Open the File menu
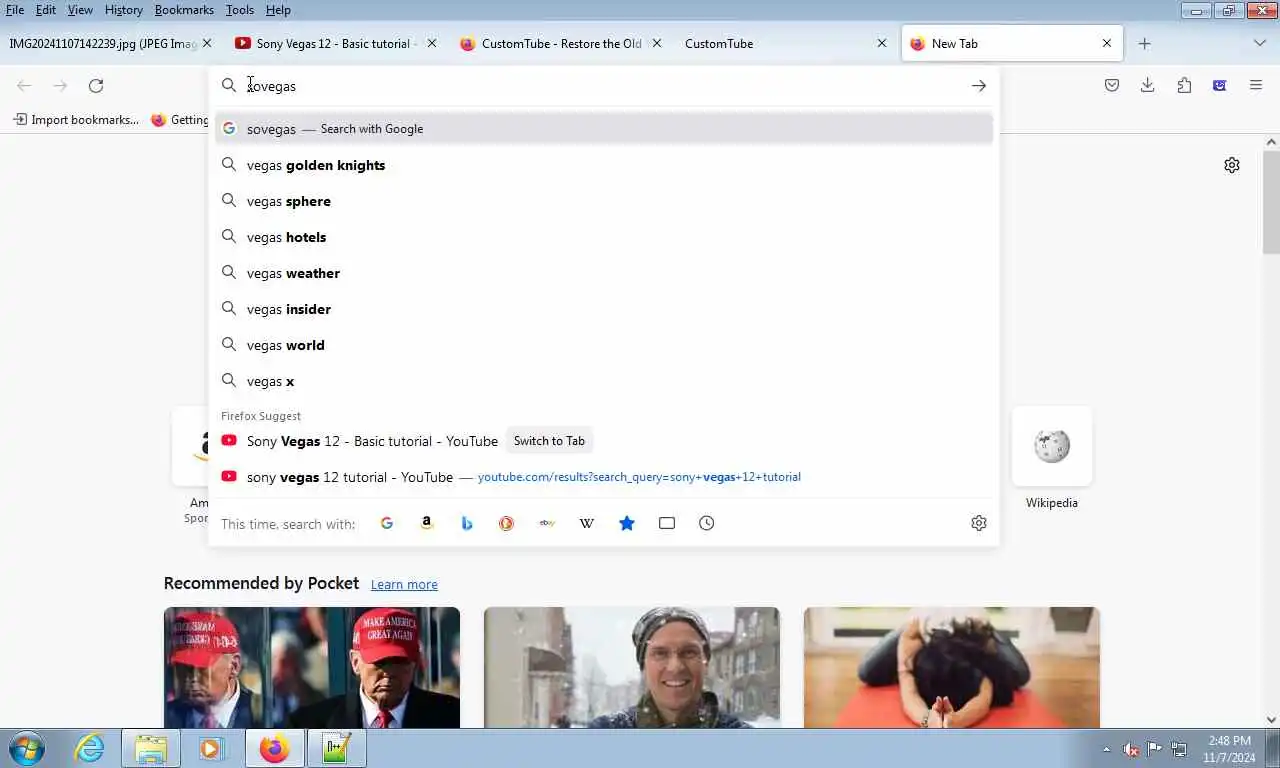The width and height of the screenshot is (1280, 768). 15,10
